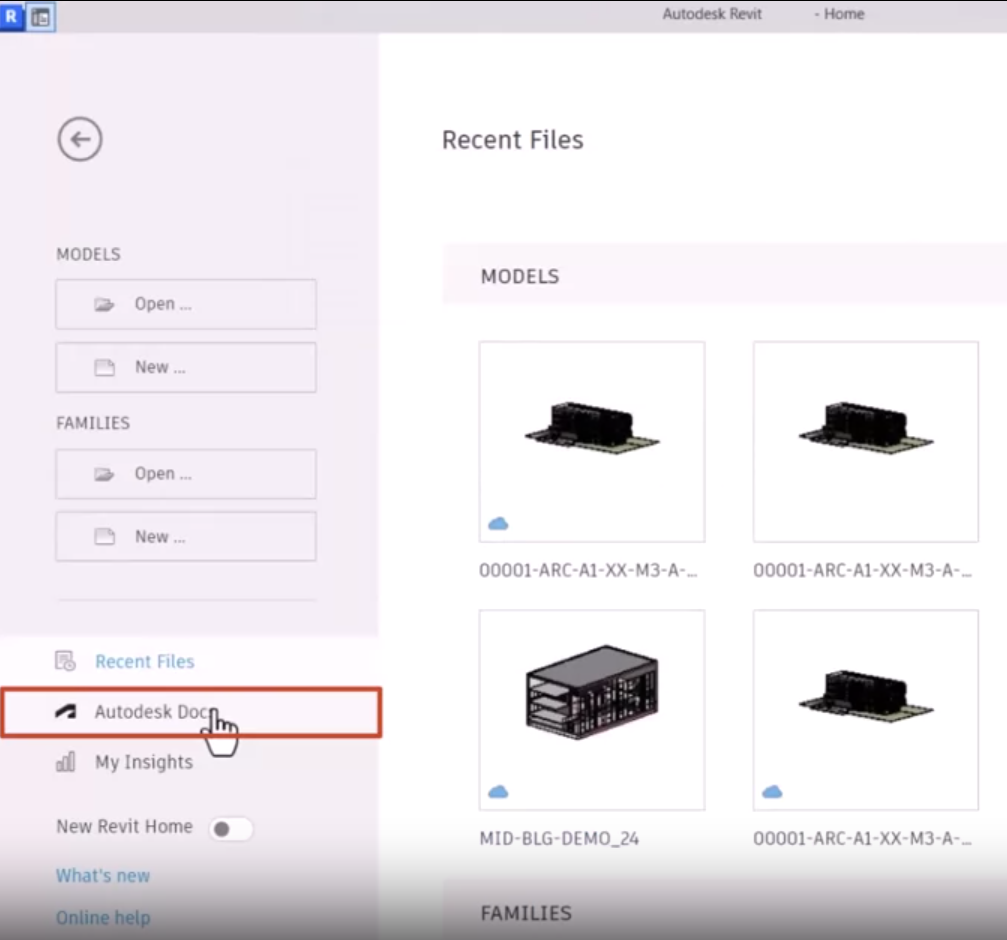Click the Home view icon beside the R logo
Screen dimensions: 1007x940
[x=40, y=17]
